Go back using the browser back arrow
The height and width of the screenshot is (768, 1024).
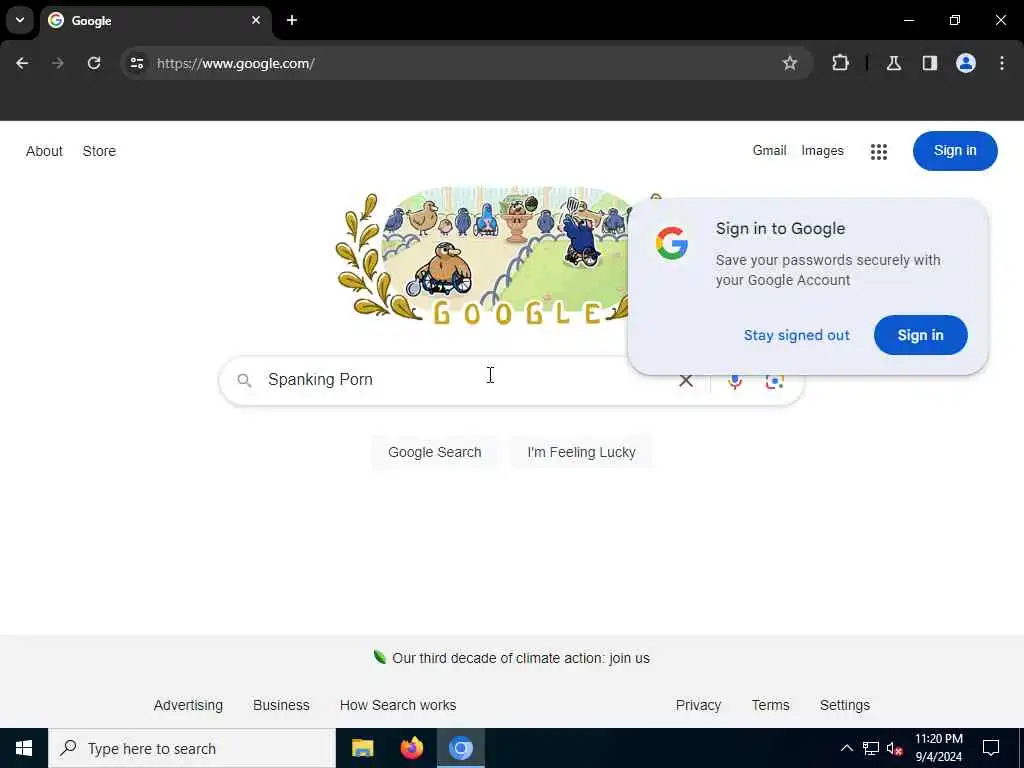[22, 63]
